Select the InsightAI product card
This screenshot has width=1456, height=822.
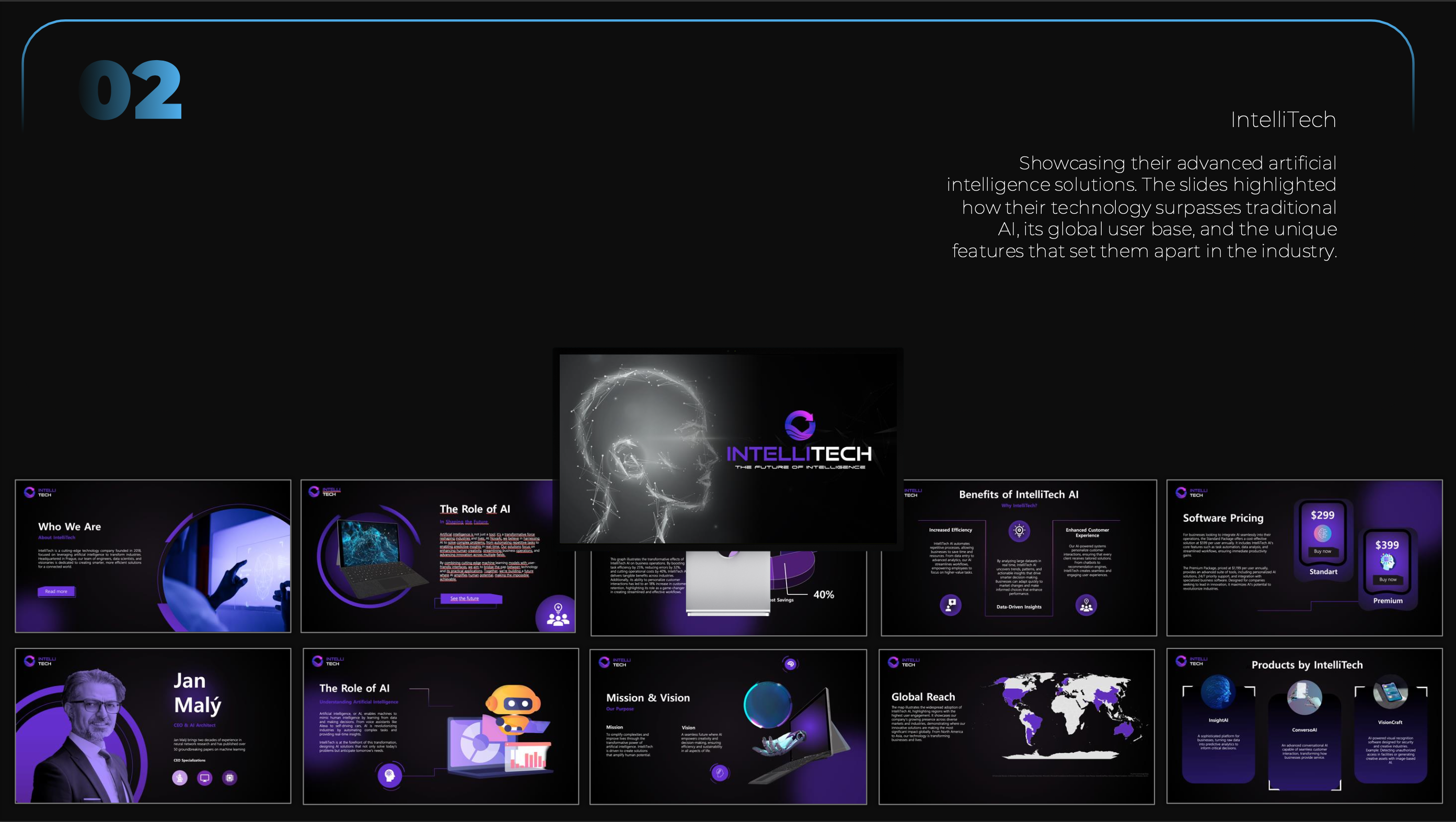click(1218, 735)
